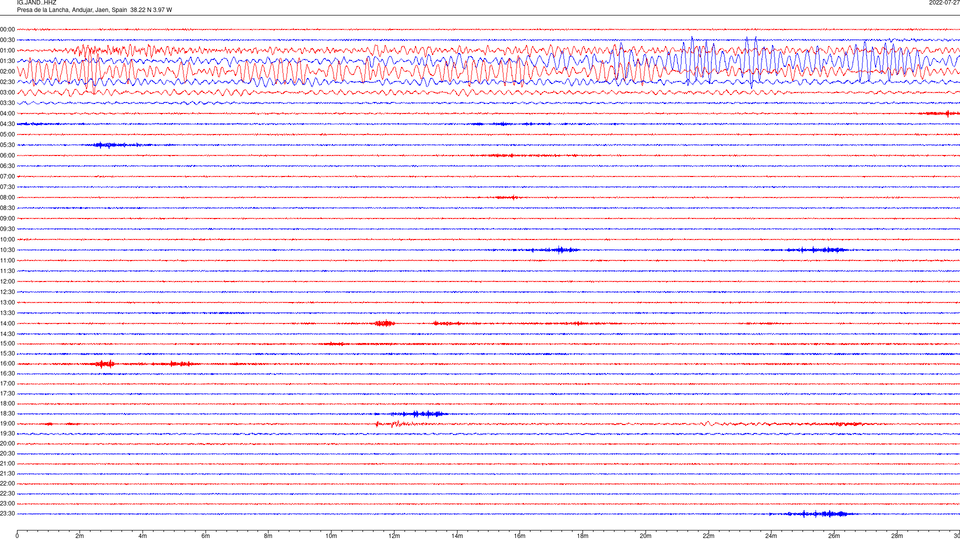Viewport: 960px width, 540px height.
Task: Select the 04:00 trace time label
Action: (x=7, y=113)
